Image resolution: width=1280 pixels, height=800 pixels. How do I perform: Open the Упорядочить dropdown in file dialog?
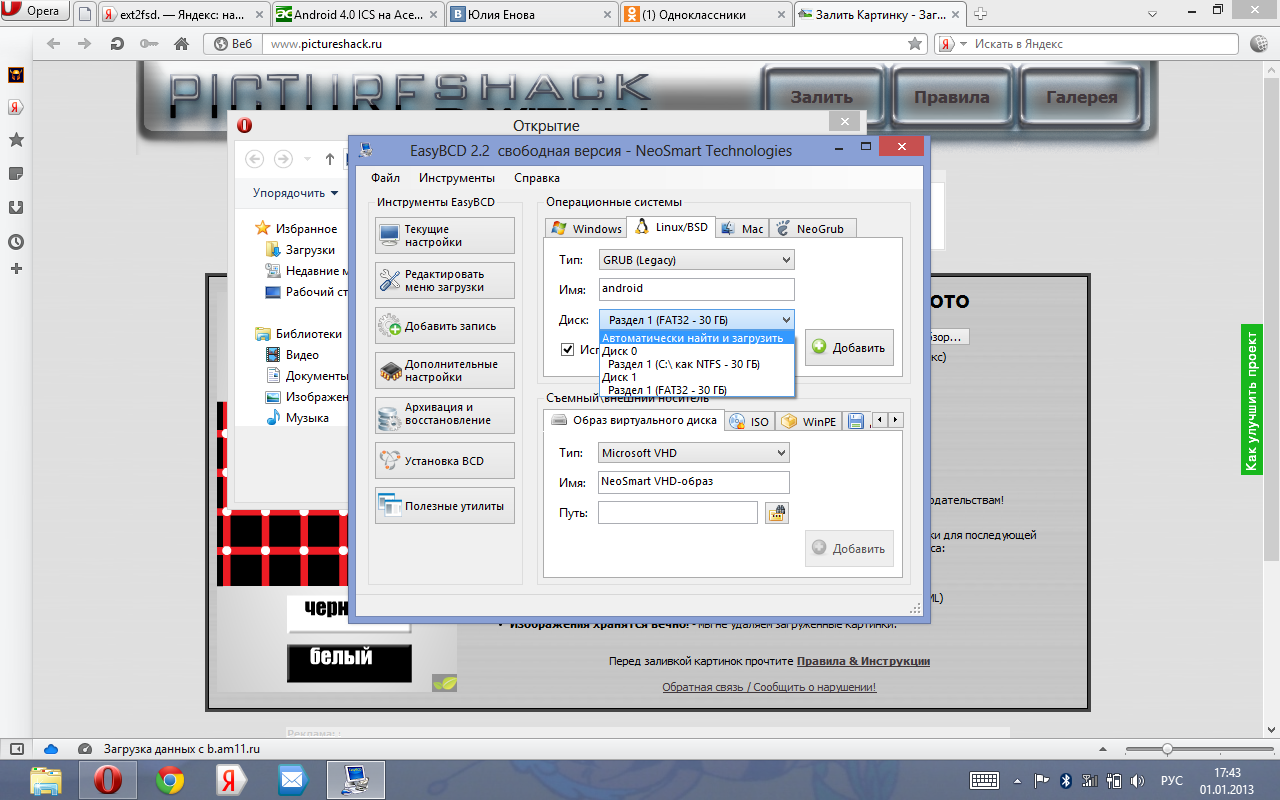tap(295, 193)
